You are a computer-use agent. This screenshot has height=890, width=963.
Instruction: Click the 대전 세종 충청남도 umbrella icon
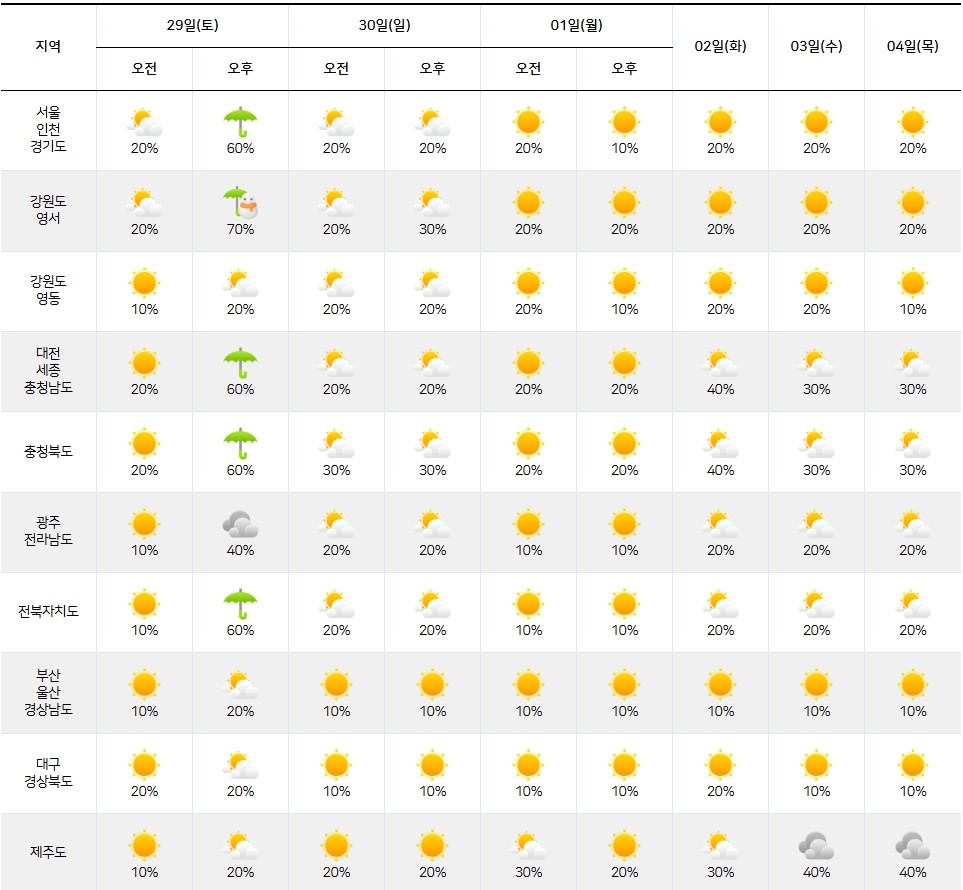coord(240,363)
